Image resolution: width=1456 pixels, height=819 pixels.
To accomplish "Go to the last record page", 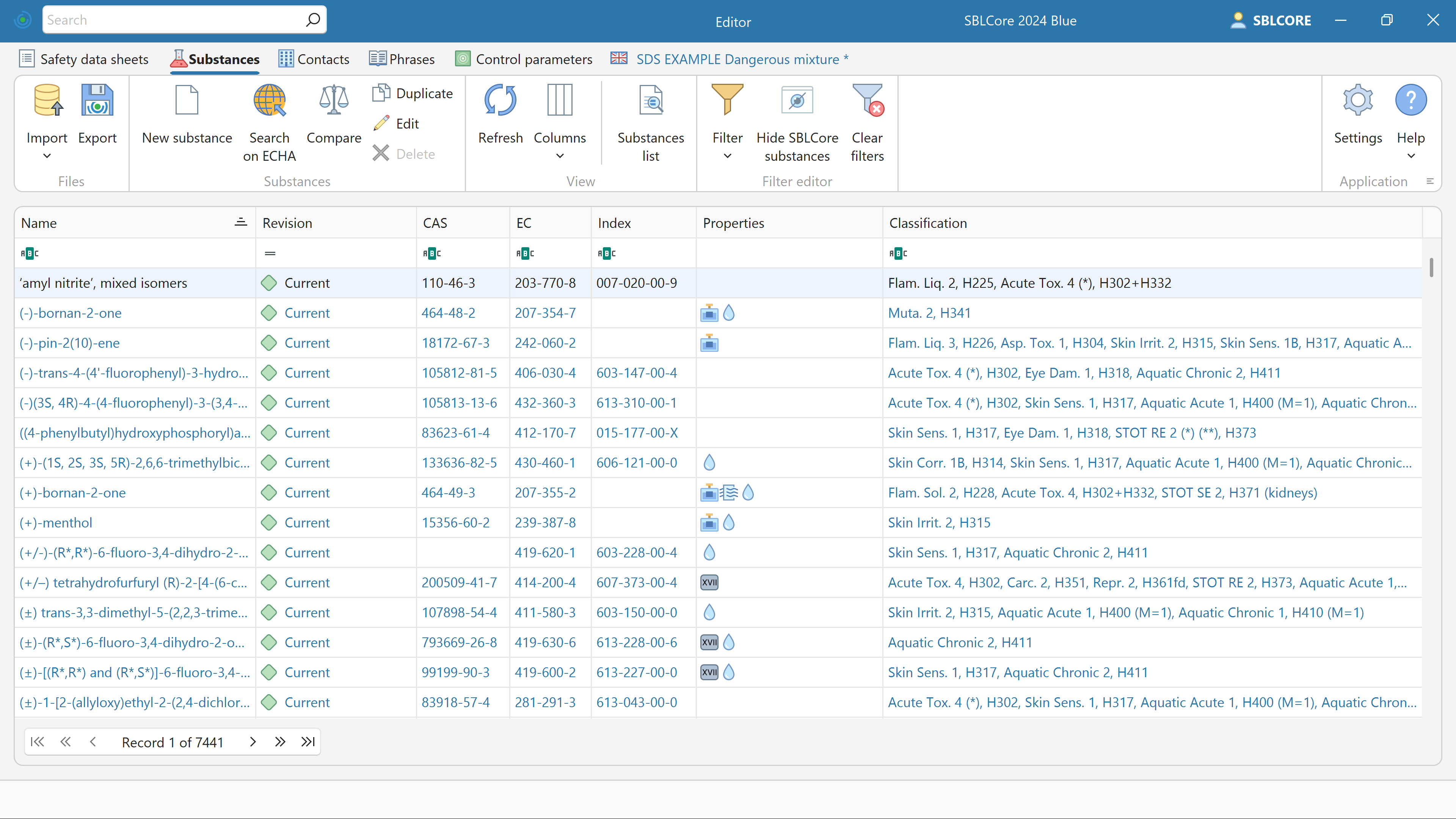I will click(308, 742).
